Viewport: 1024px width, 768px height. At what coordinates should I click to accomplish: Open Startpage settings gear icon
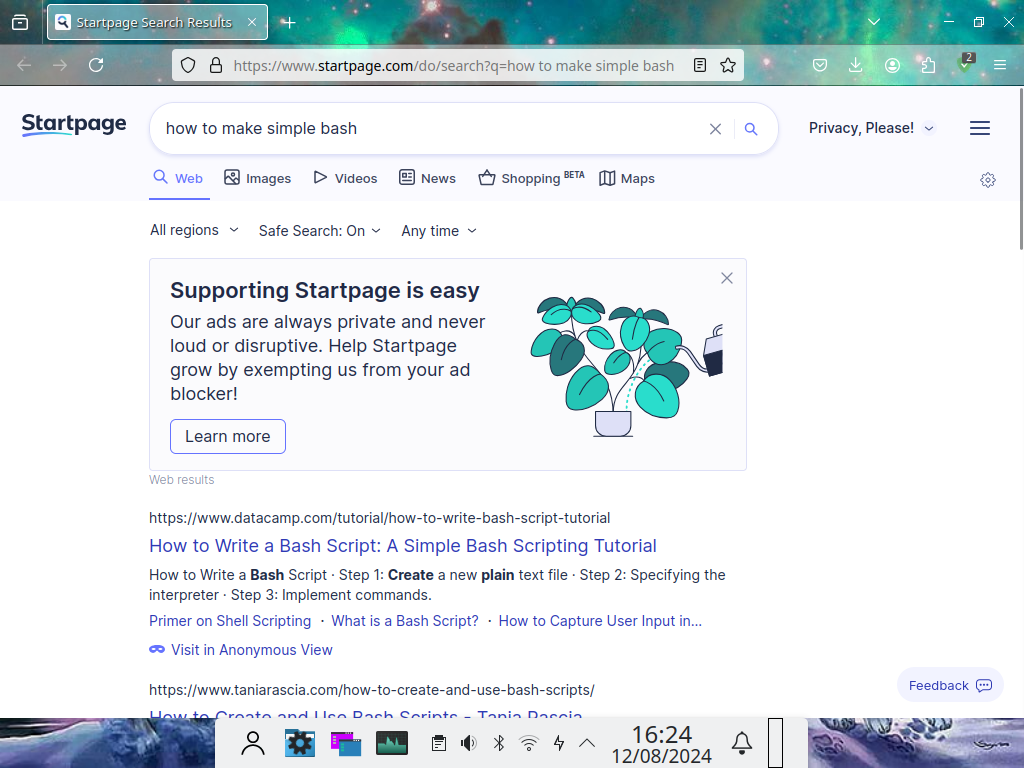click(987, 180)
